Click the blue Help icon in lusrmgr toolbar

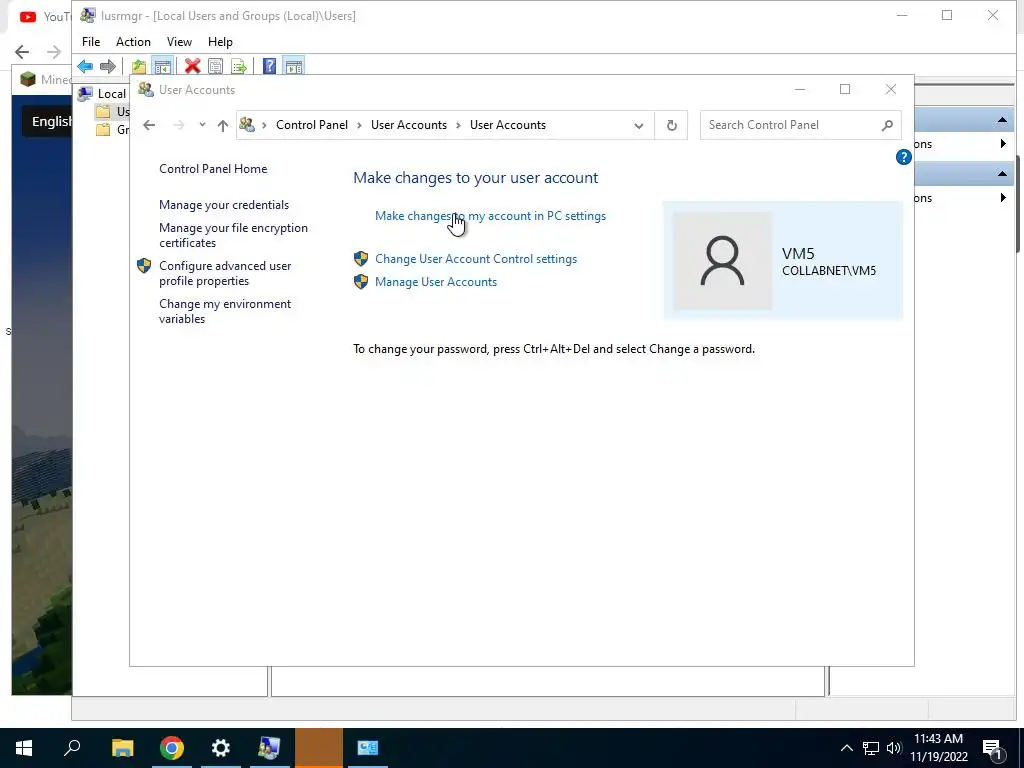(269, 66)
